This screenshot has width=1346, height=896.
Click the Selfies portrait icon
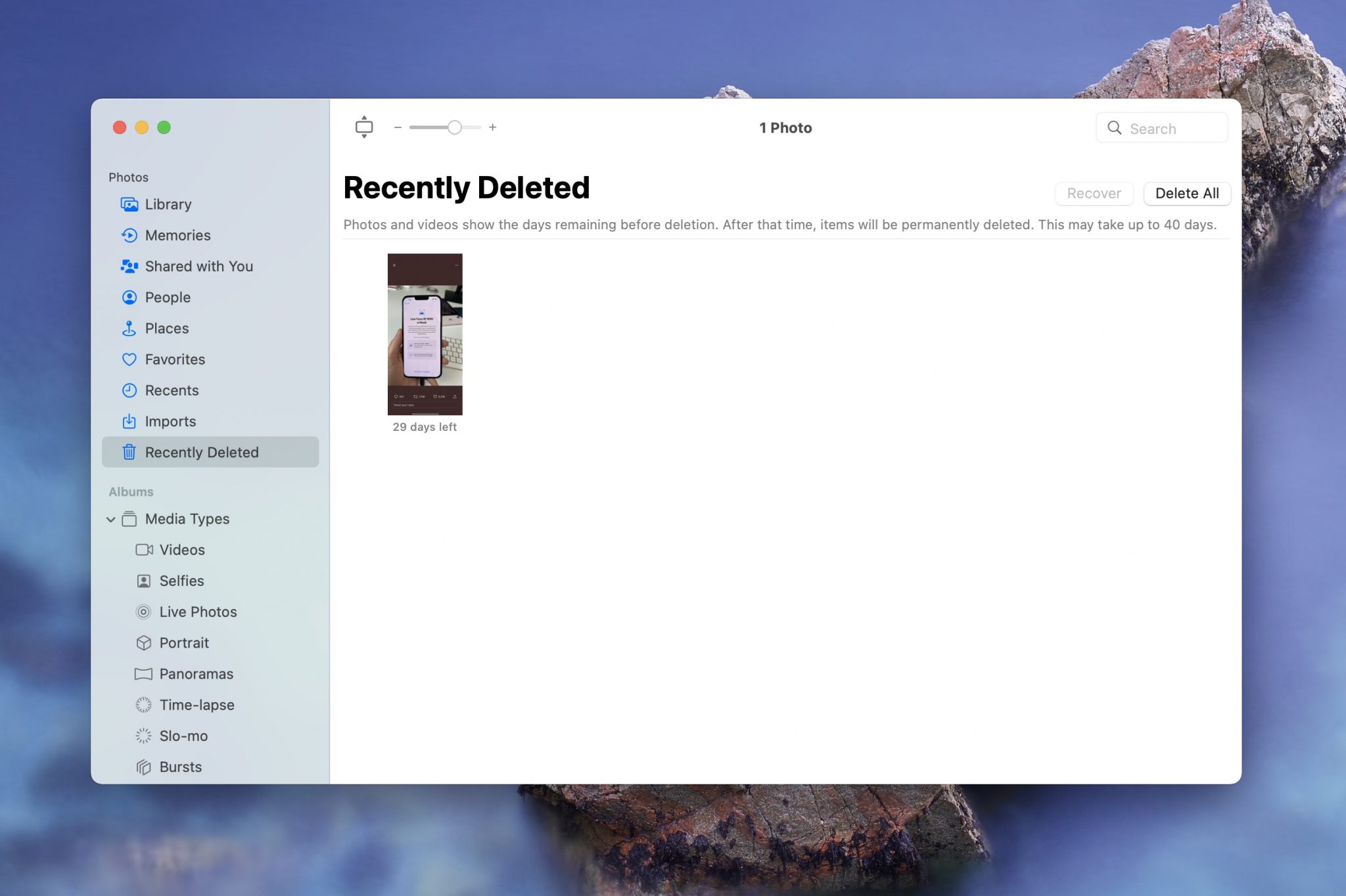[144, 581]
